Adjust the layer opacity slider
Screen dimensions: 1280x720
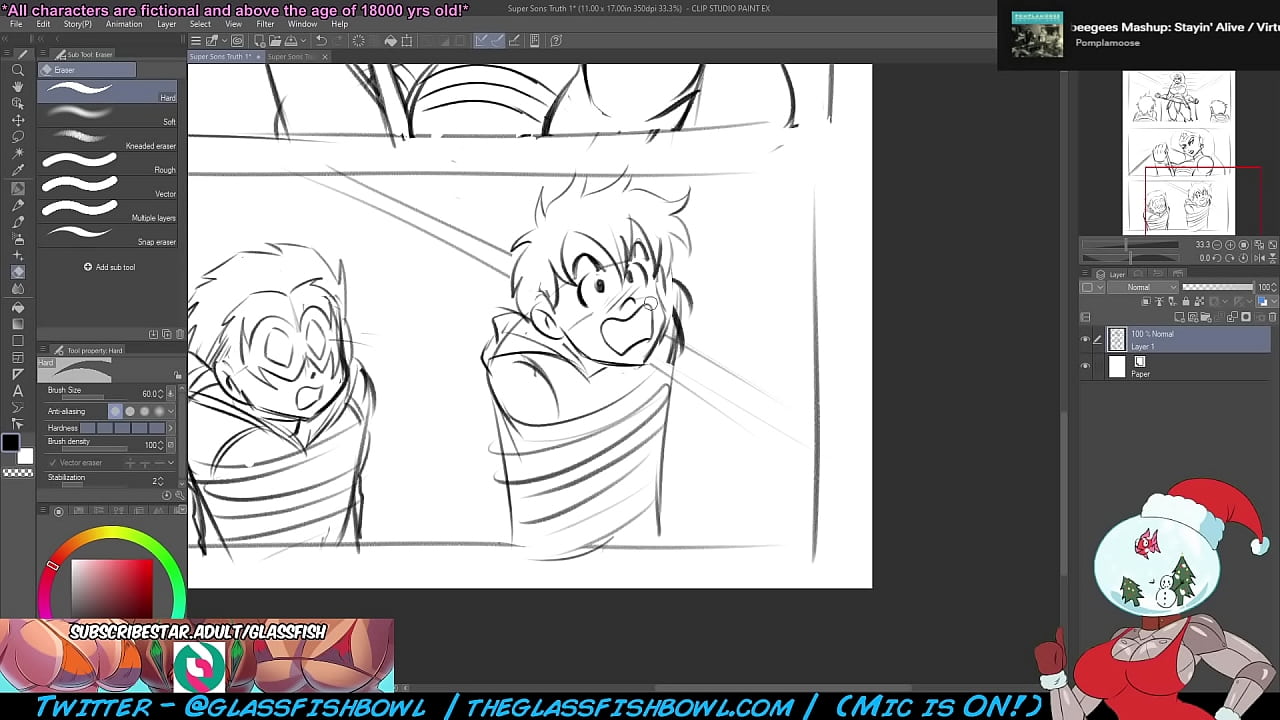(1217, 287)
